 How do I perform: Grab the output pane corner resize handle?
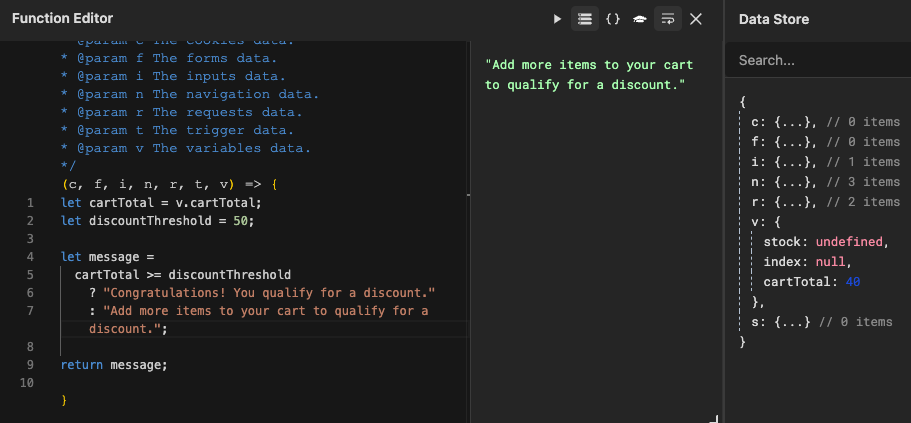point(714,418)
